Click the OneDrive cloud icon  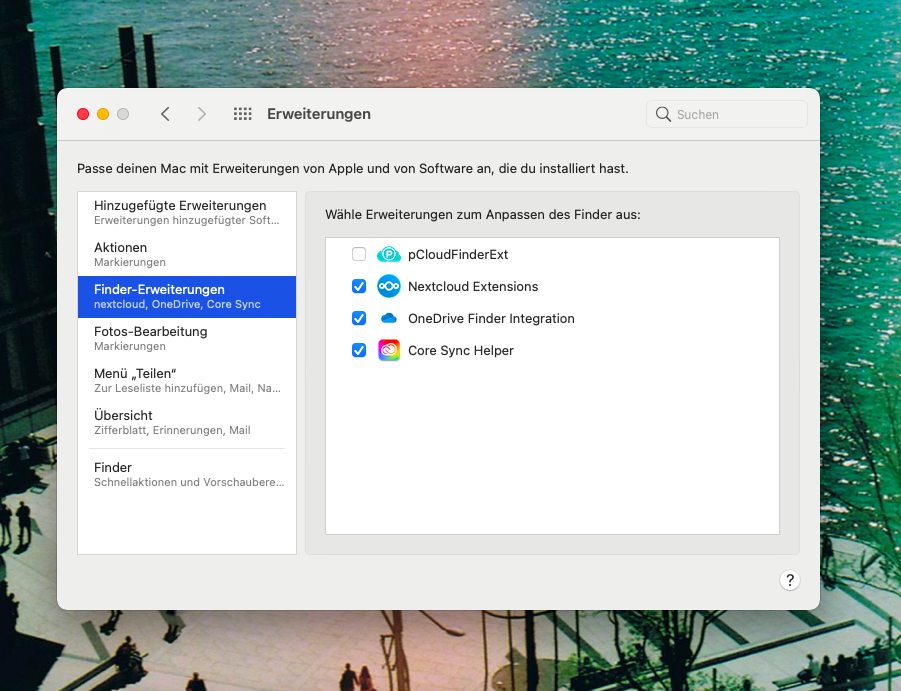[389, 318]
